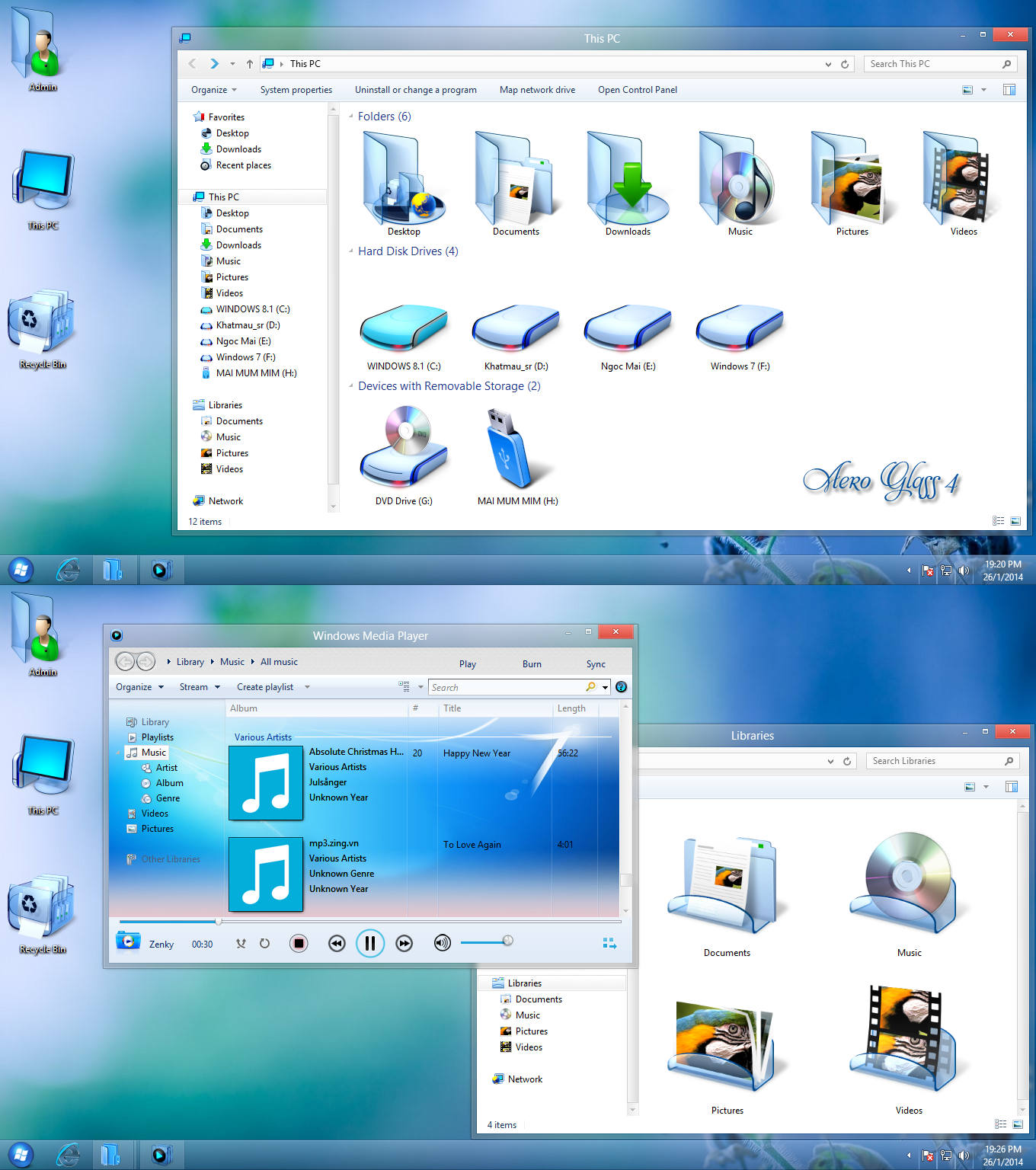Toggle shuffle in Windows Media Player
The image size is (1036, 1170).
tap(241, 944)
